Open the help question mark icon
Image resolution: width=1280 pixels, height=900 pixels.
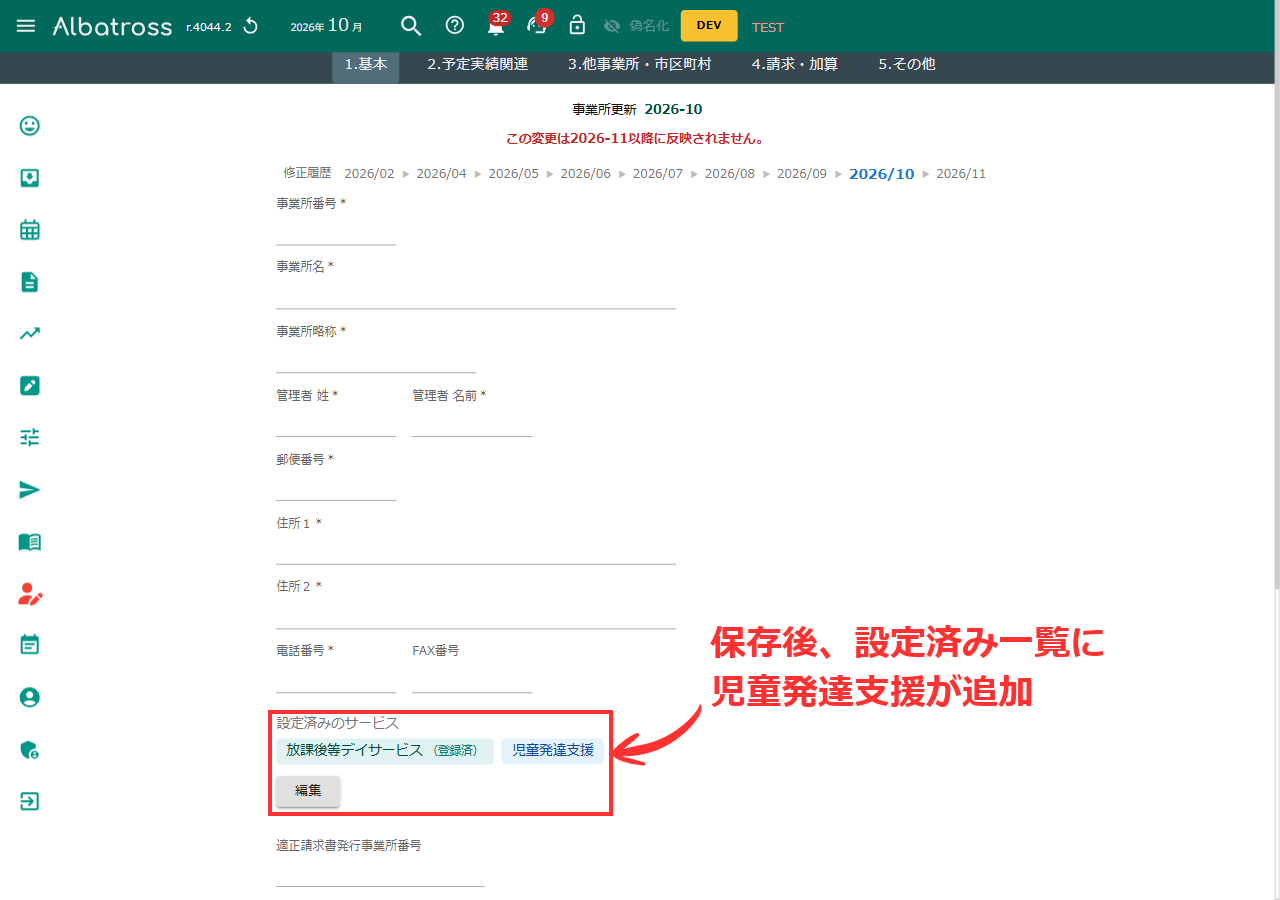[455, 26]
